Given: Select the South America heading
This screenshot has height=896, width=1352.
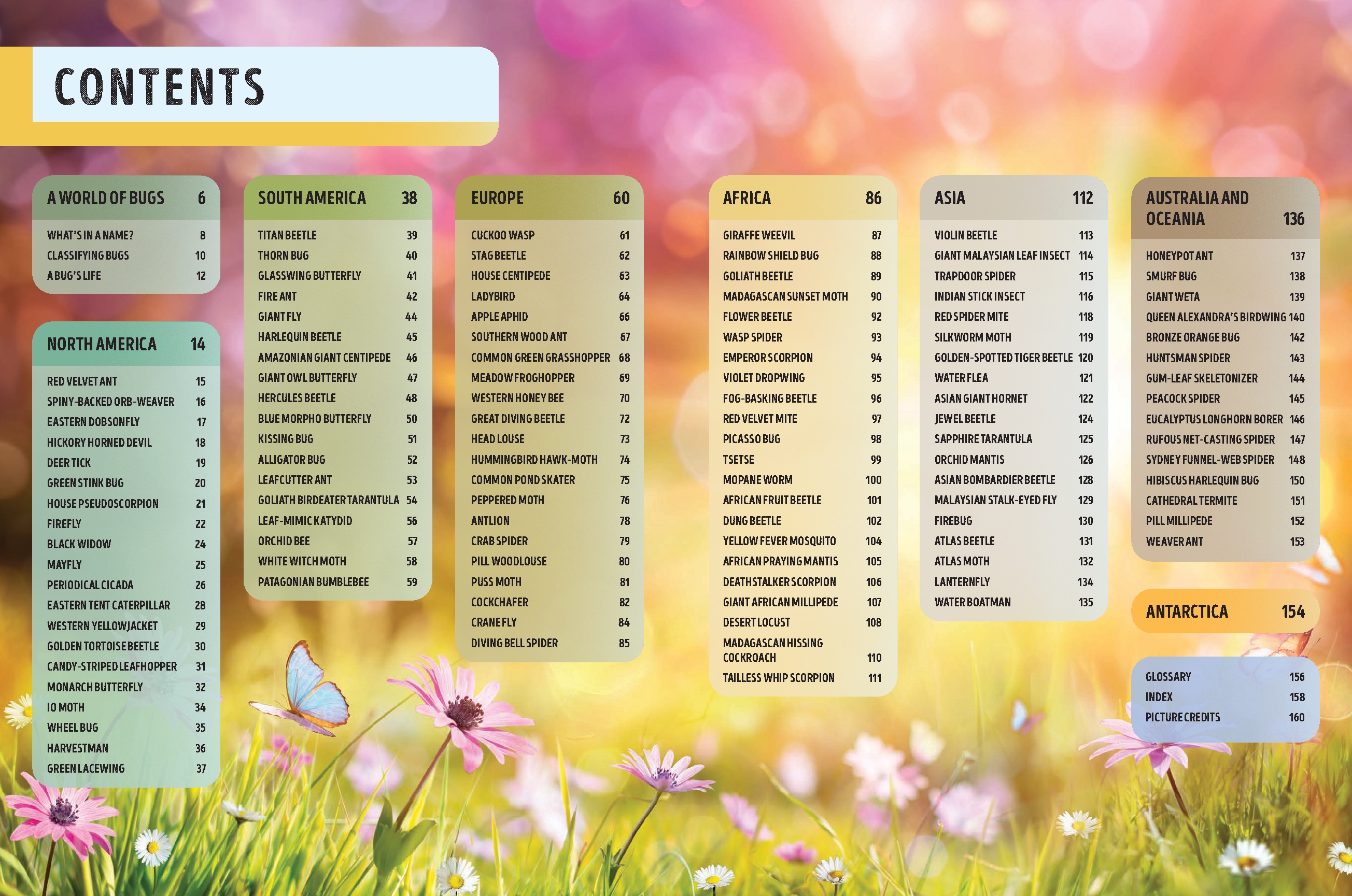Looking at the screenshot, I should [312, 198].
